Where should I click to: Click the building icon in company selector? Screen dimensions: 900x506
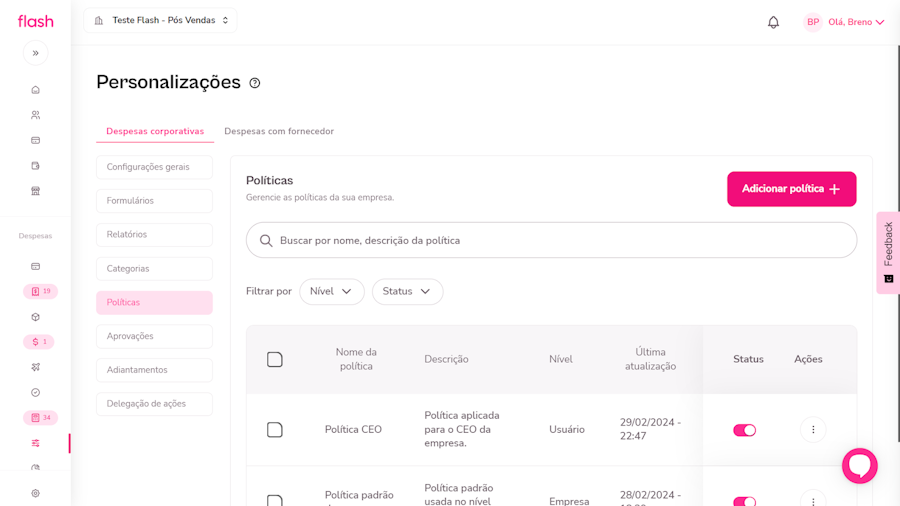tap(99, 21)
